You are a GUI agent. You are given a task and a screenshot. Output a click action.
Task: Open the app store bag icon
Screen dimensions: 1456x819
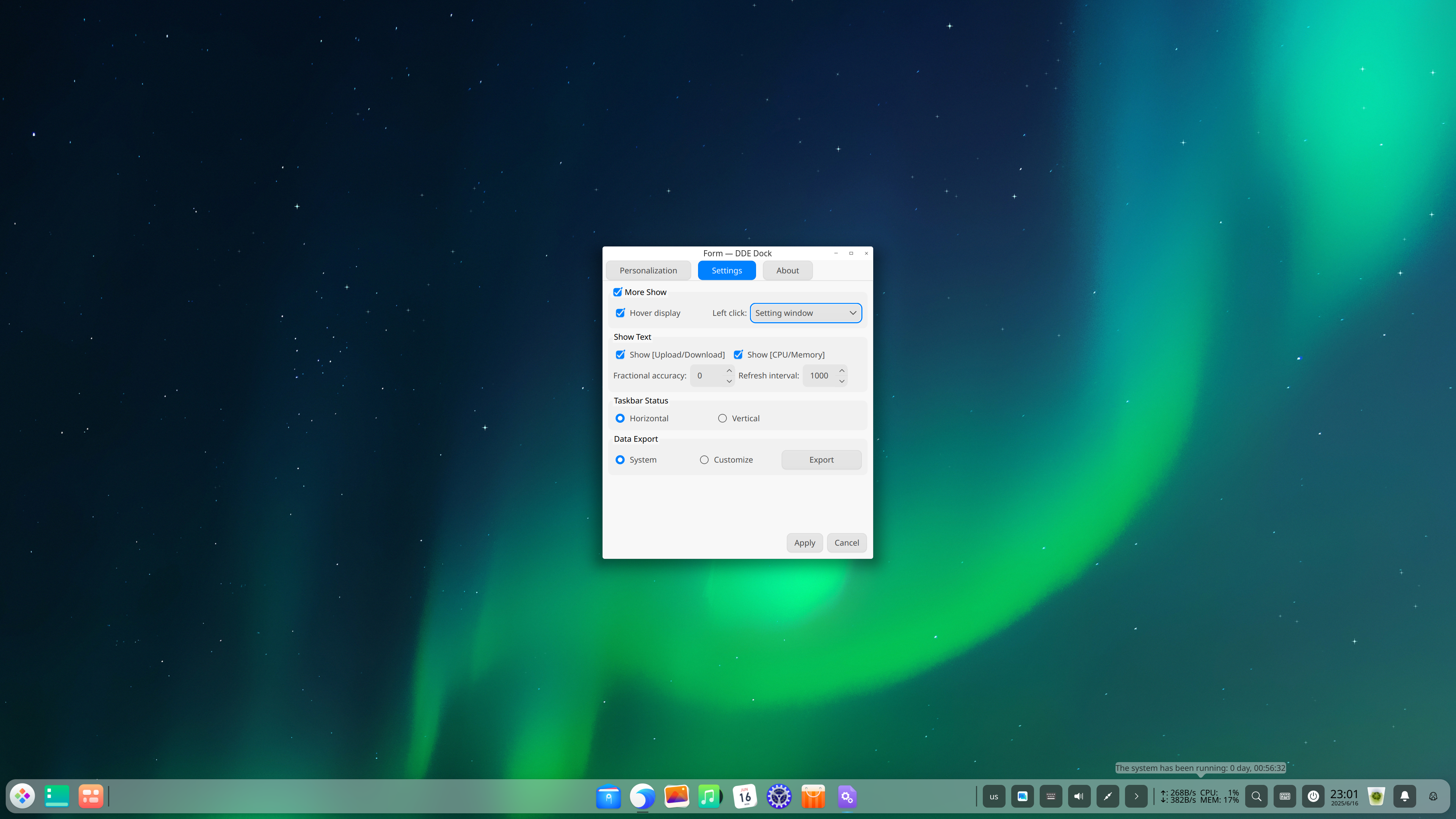pyautogui.click(x=813, y=796)
